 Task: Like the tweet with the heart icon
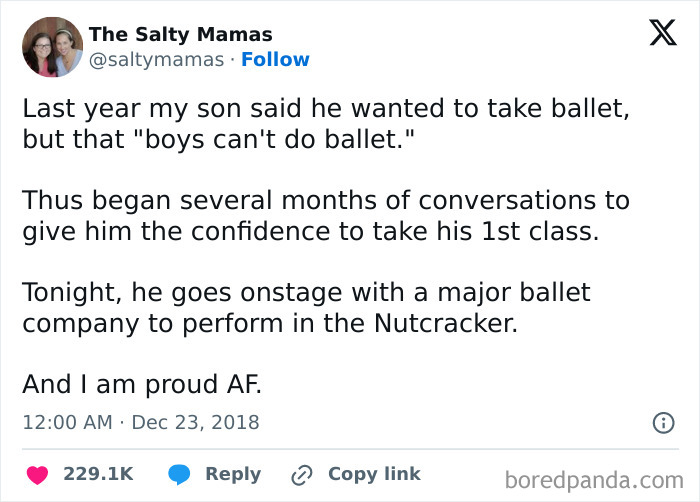click(37, 474)
